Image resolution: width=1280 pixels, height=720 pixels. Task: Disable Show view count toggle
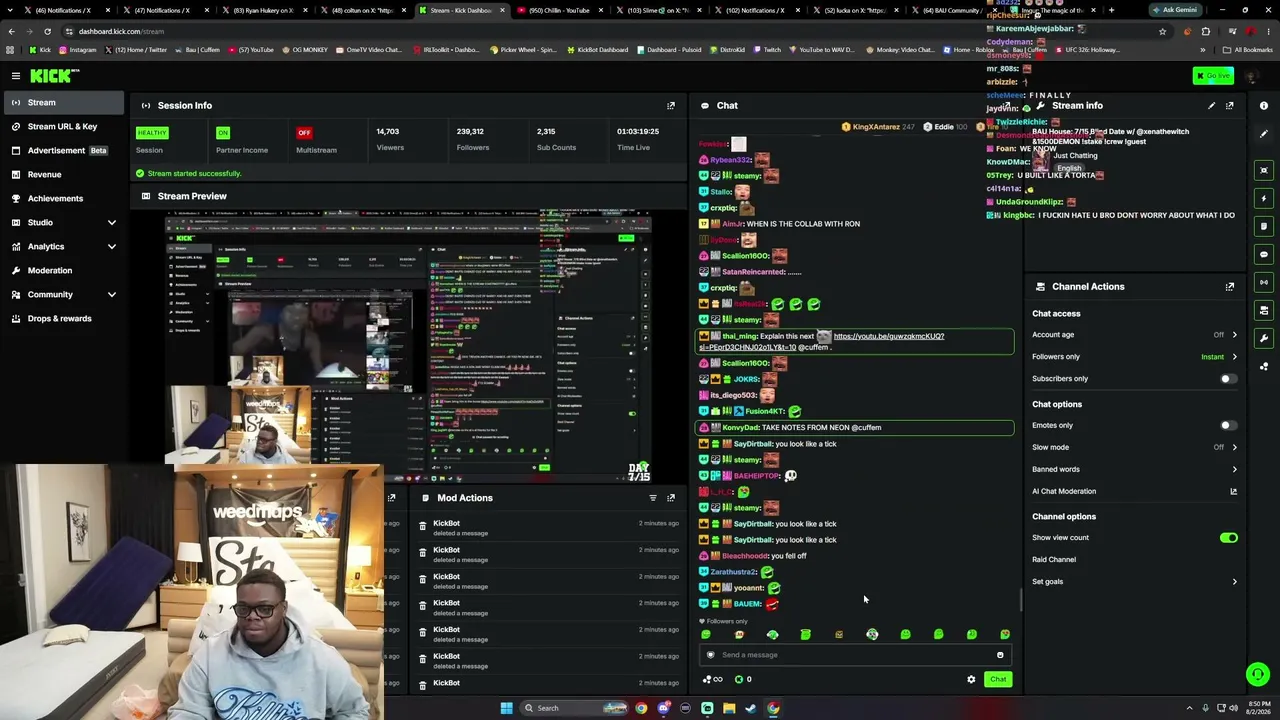[1228, 538]
